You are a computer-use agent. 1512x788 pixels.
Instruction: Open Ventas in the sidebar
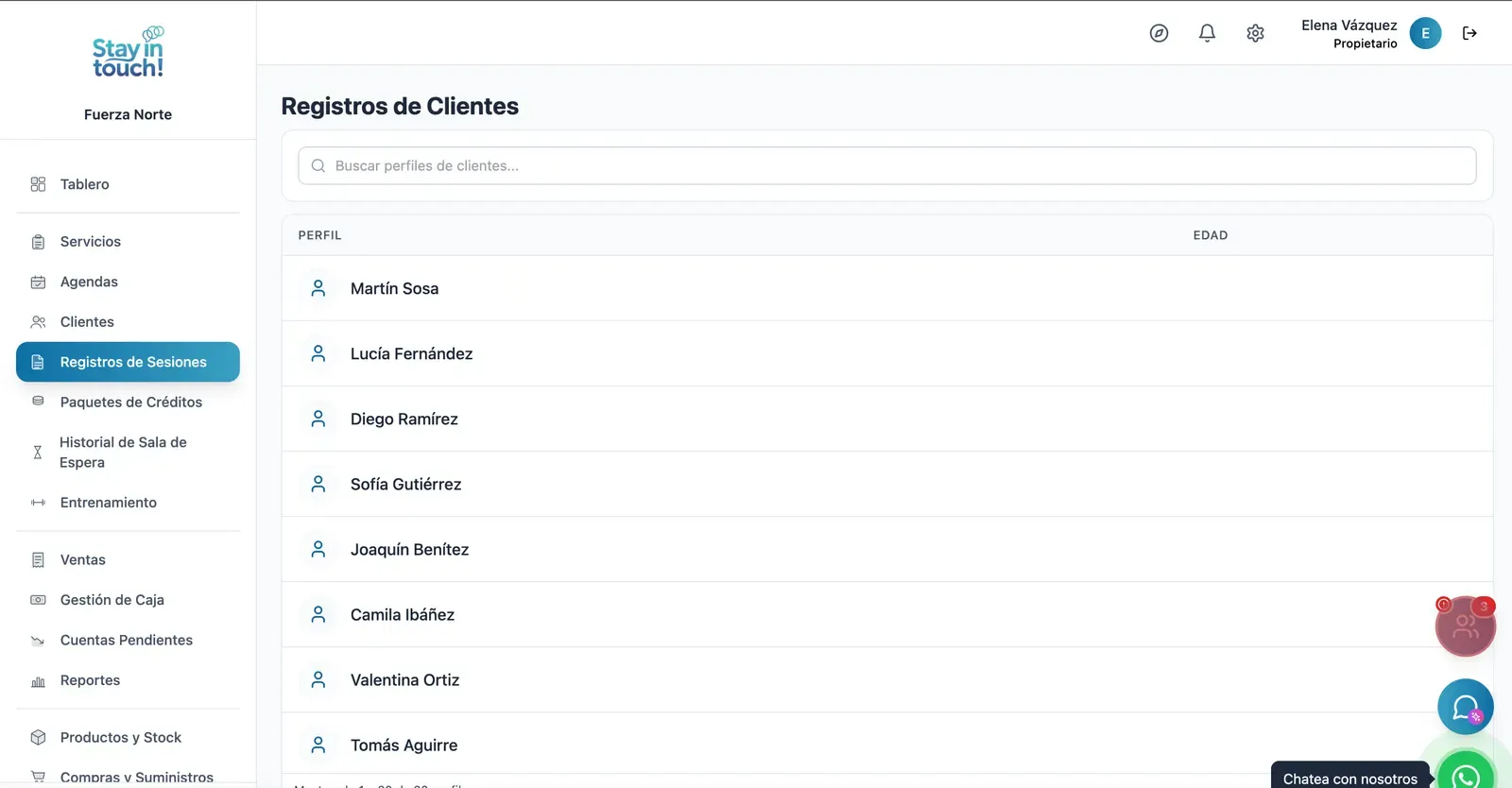[x=128, y=560]
